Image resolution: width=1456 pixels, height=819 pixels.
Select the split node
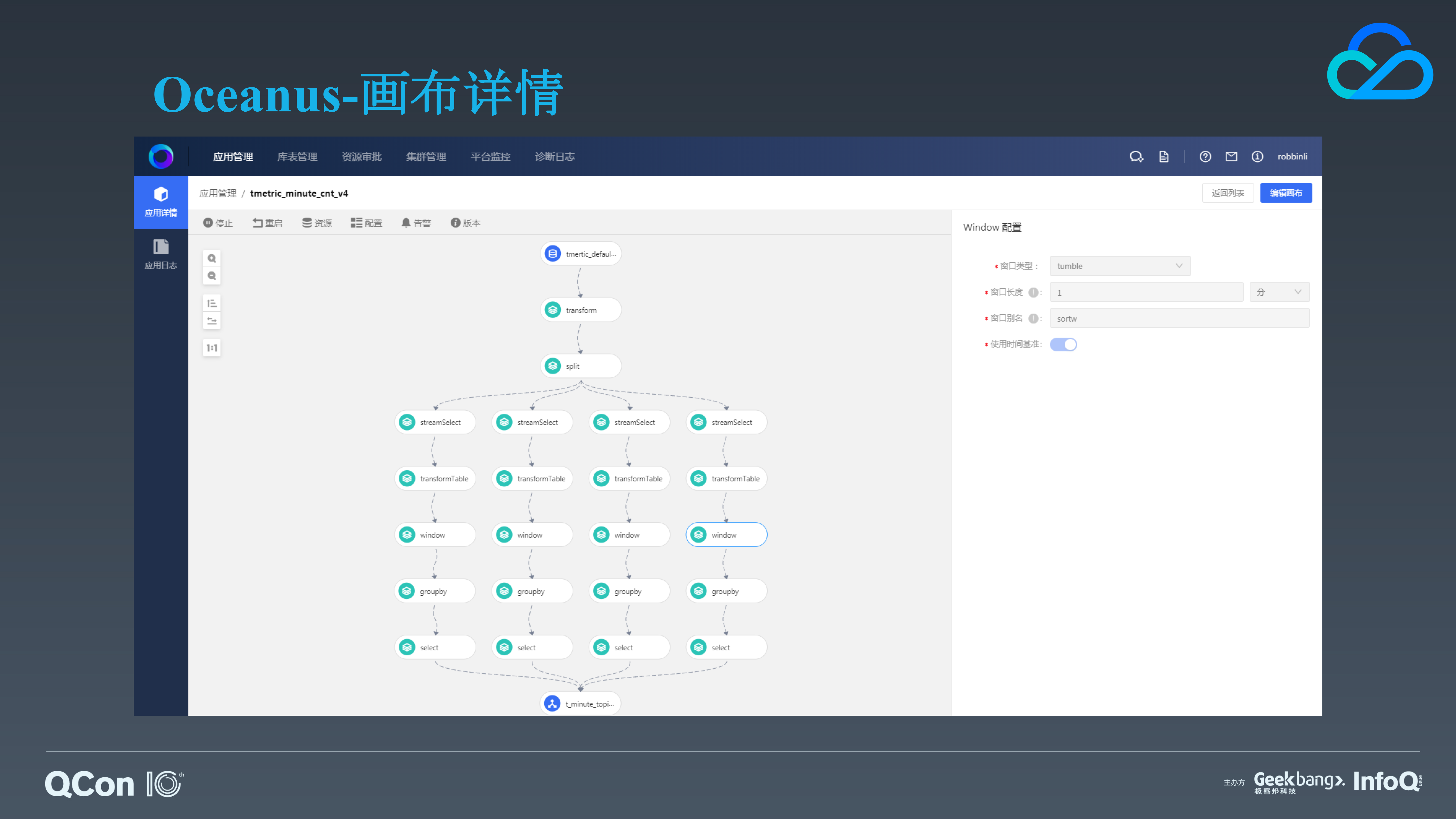[581, 366]
